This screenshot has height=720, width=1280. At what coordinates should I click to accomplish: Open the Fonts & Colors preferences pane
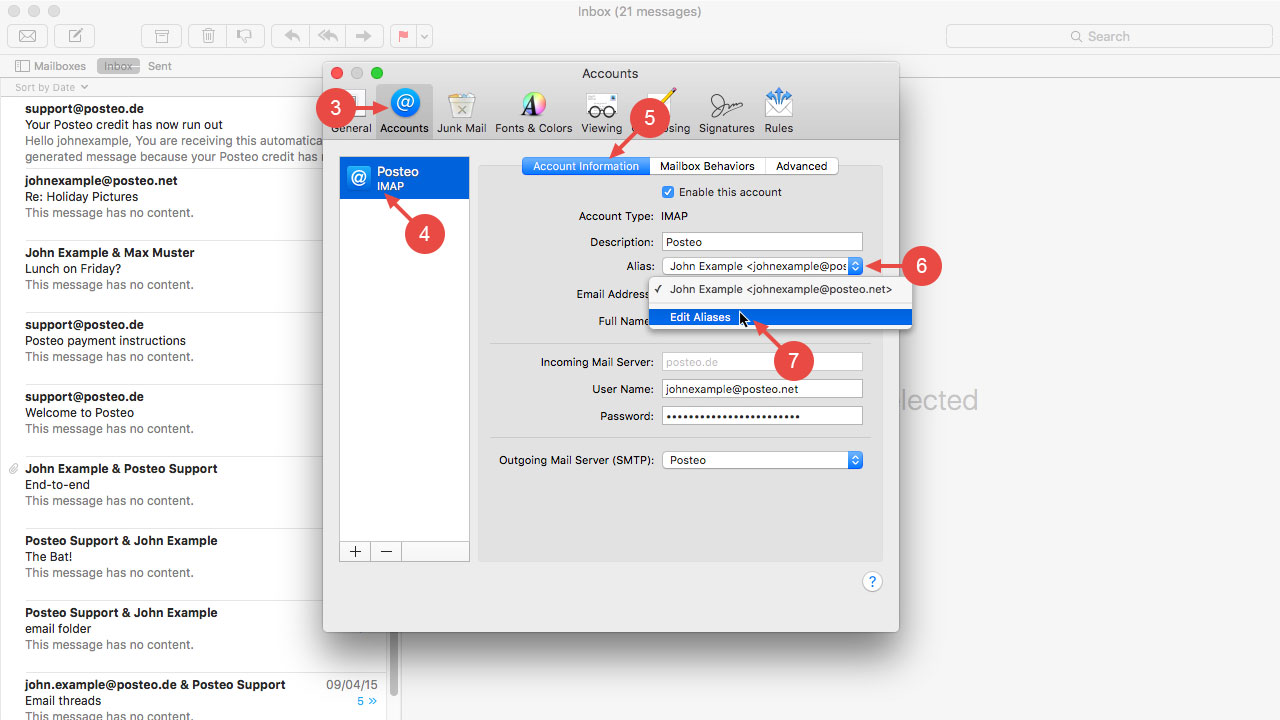click(x=533, y=110)
